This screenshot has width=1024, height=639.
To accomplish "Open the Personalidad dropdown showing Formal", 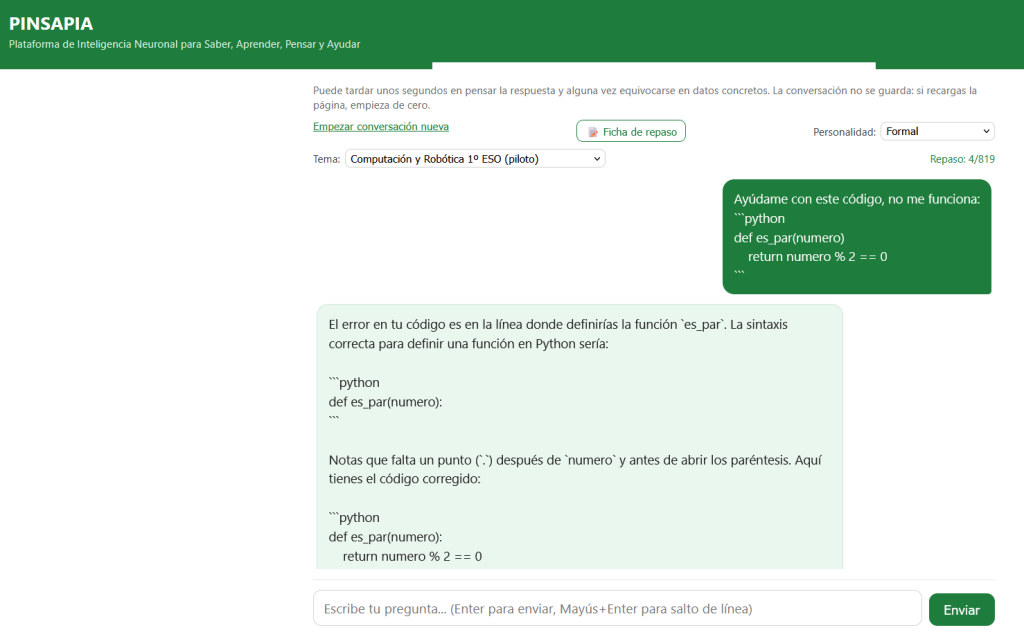I will tap(937, 131).
